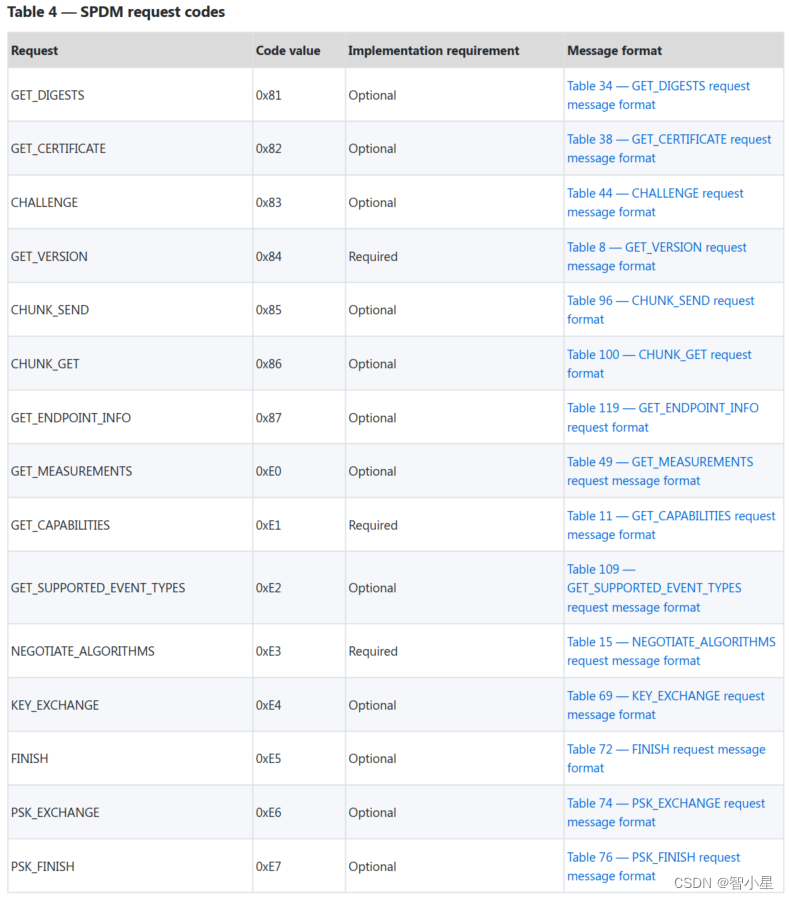Select code value 0x83
The height and width of the screenshot is (899, 789).
click(269, 202)
